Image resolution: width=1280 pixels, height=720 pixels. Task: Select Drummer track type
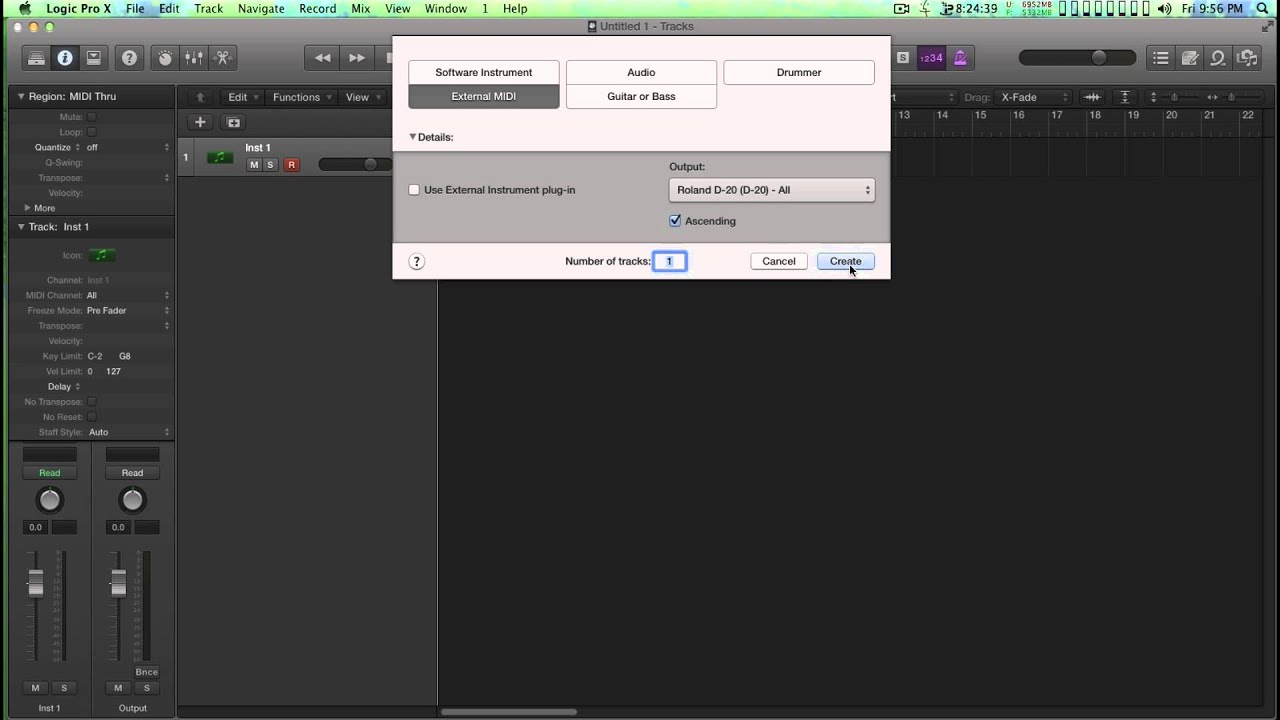pyautogui.click(x=799, y=72)
